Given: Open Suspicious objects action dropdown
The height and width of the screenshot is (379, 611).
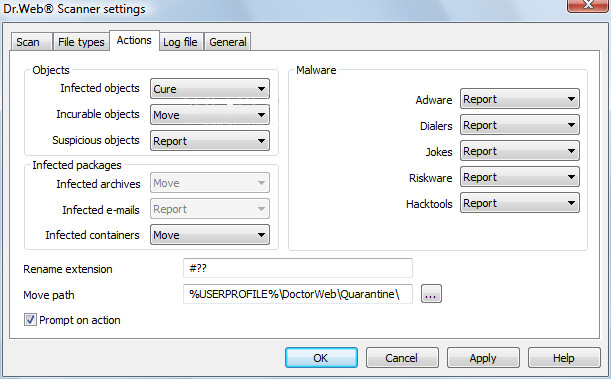Looking at the screenshot, I should (x=210, y=141).
